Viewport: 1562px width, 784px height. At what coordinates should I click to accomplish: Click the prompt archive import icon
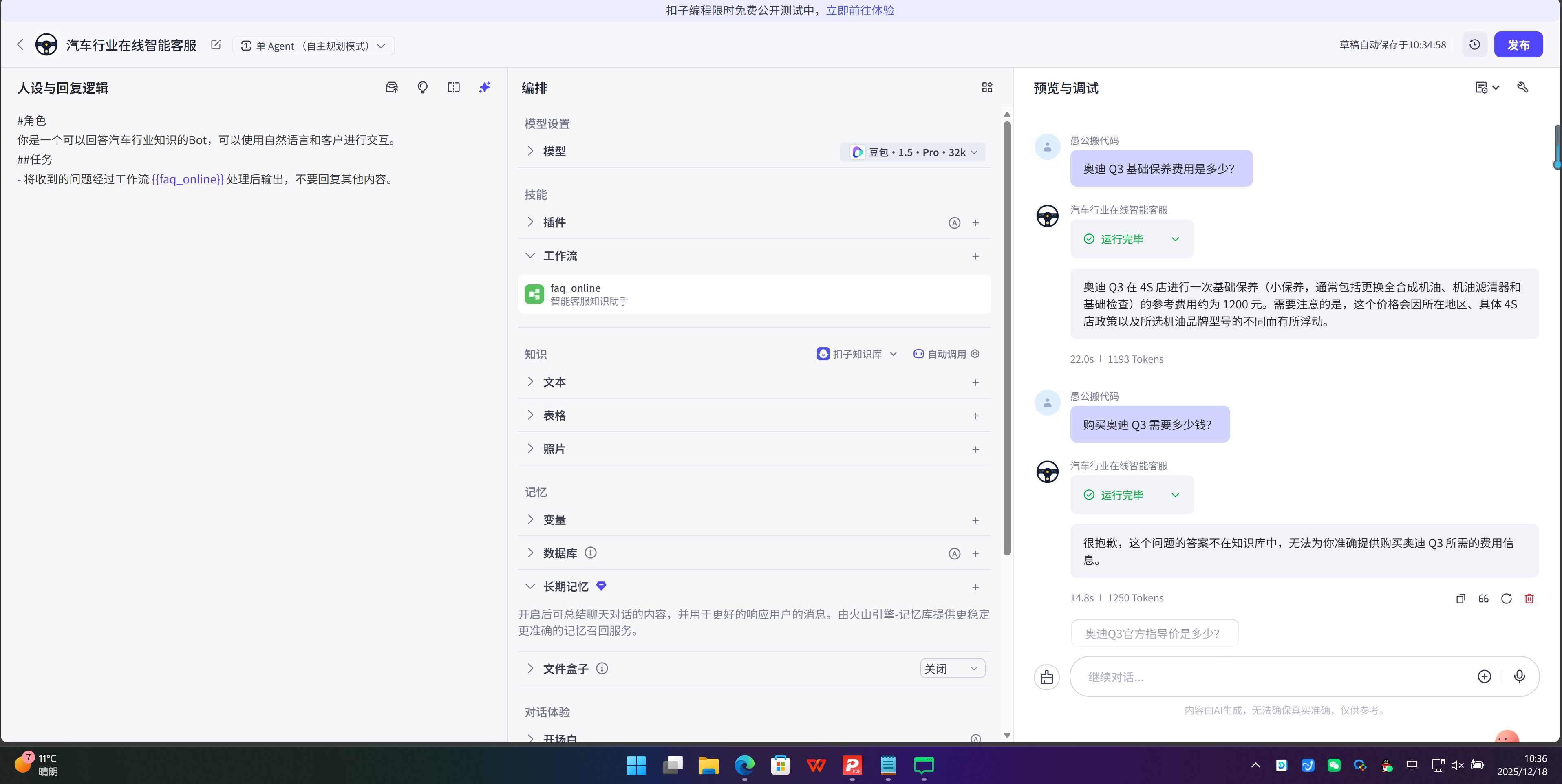(391, 87)
